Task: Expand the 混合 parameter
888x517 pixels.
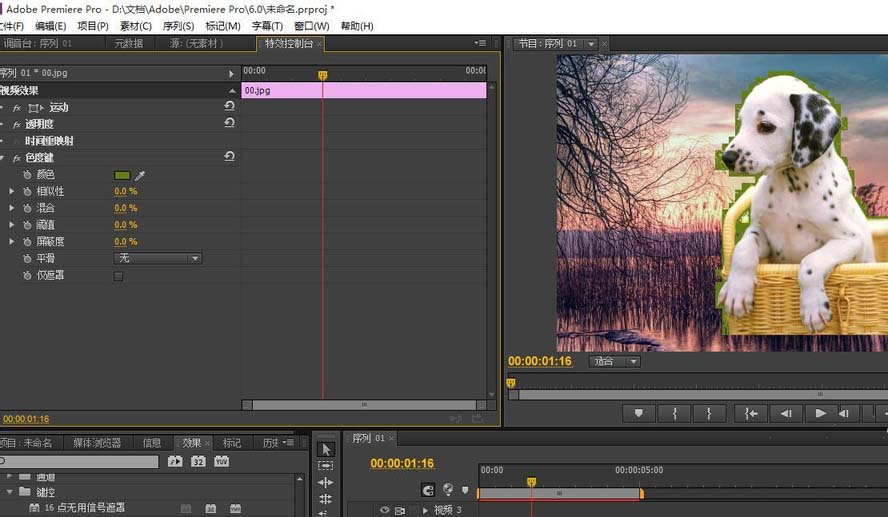Action: (12, 208)
